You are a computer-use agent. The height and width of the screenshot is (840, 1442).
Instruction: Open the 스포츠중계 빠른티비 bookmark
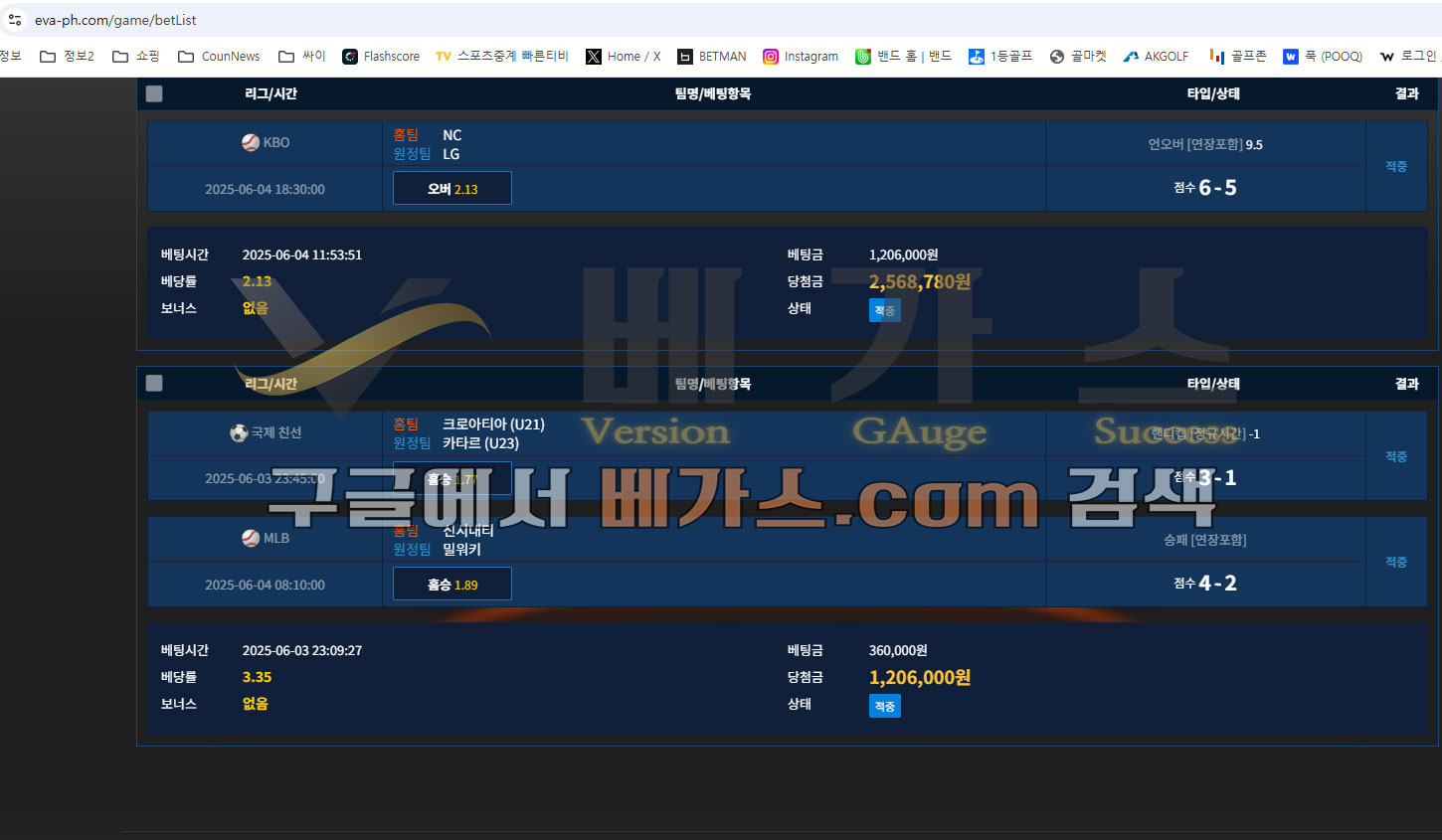pos(502,57)
